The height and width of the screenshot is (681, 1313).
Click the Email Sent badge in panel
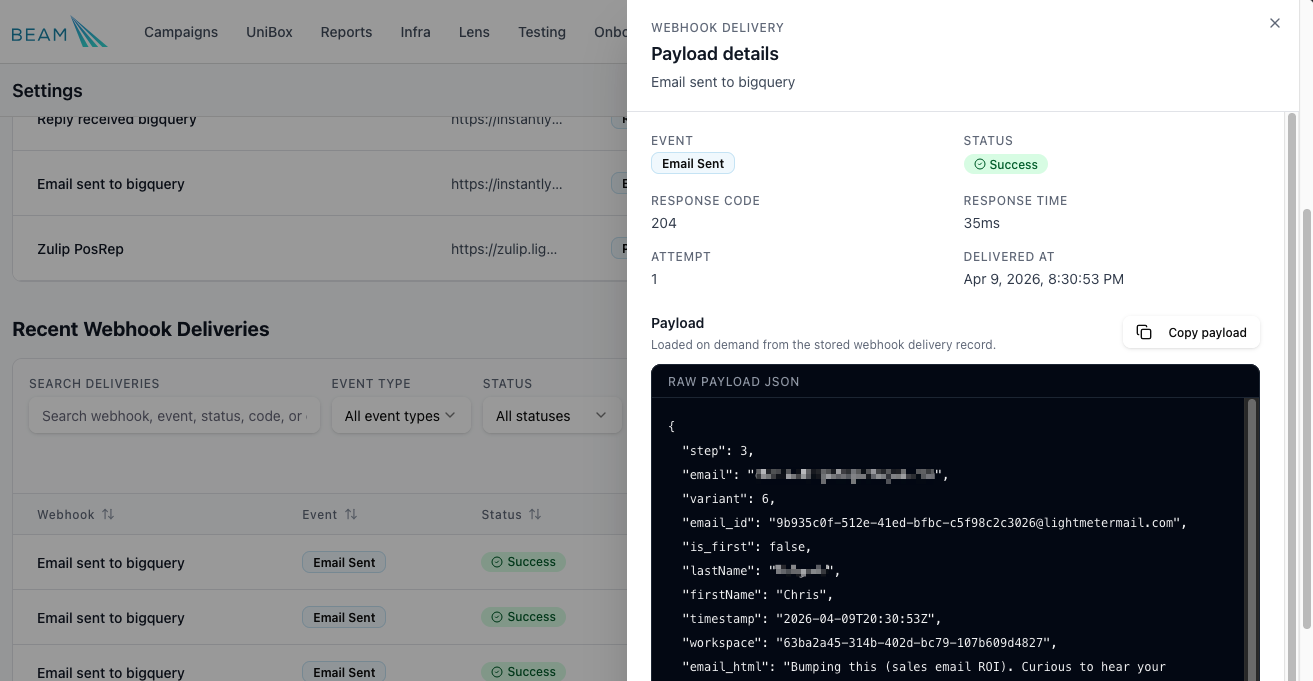click(x=693, y=163)
